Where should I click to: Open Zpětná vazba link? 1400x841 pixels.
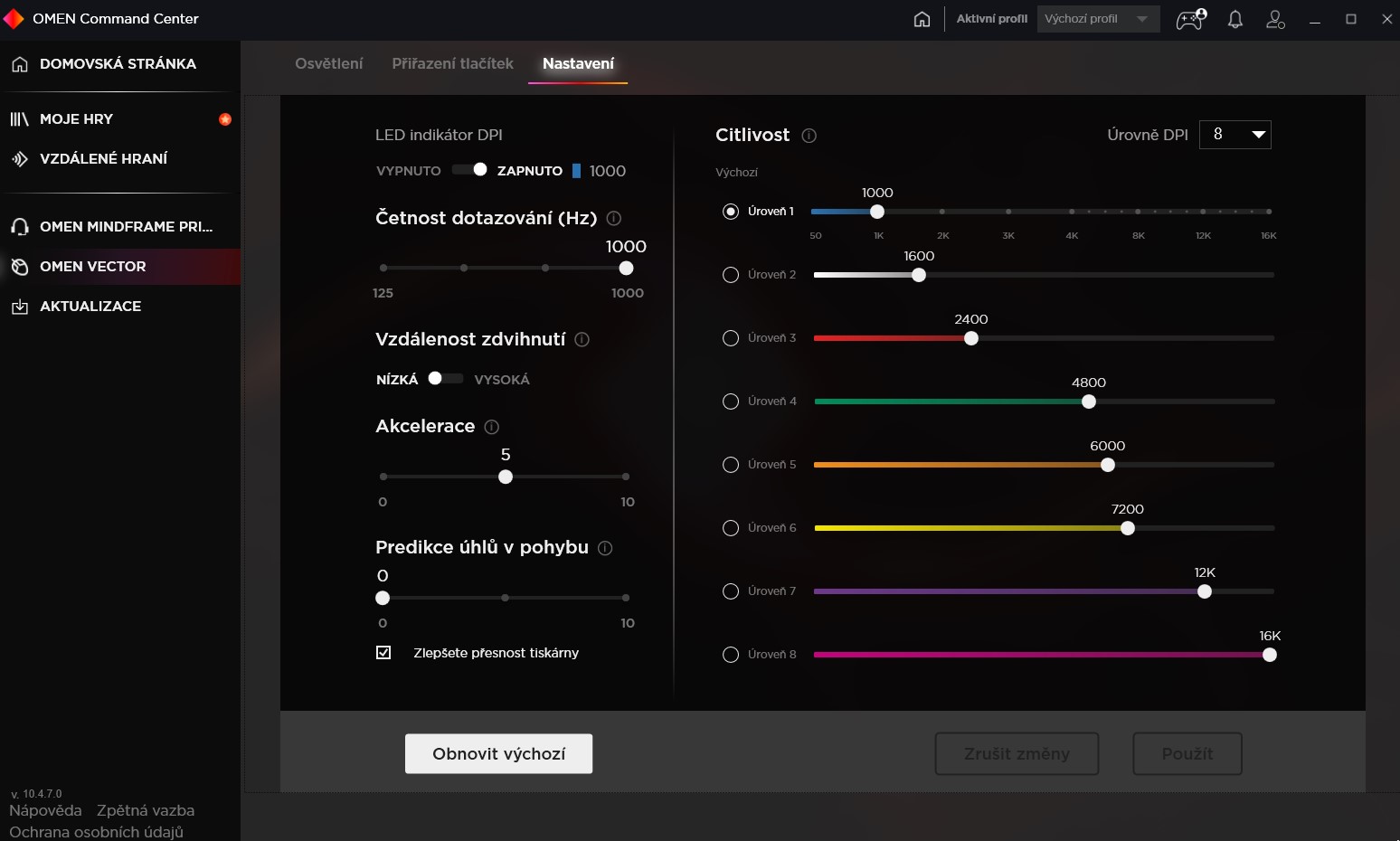coord(146,811)
